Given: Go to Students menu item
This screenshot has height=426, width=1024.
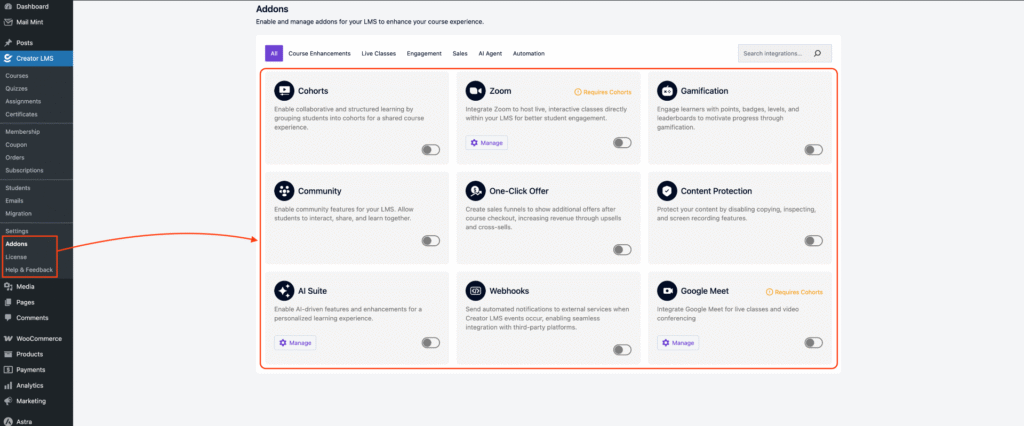Looking at the screenshot, I should click(18, 188).
